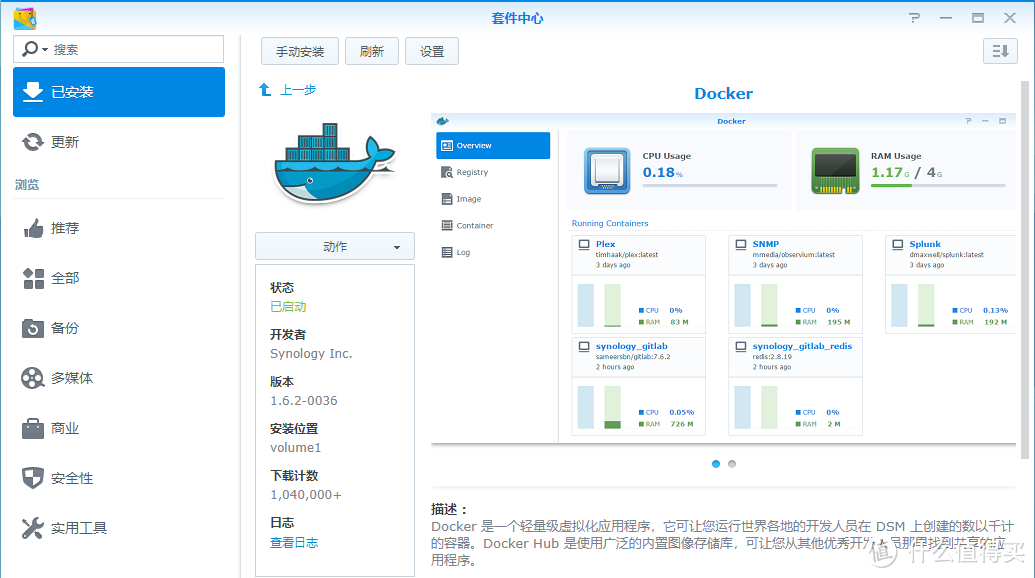Viewport: 1035px width, 578px height.
Task: Click the help question mark icon
Action: coord(914,18)
